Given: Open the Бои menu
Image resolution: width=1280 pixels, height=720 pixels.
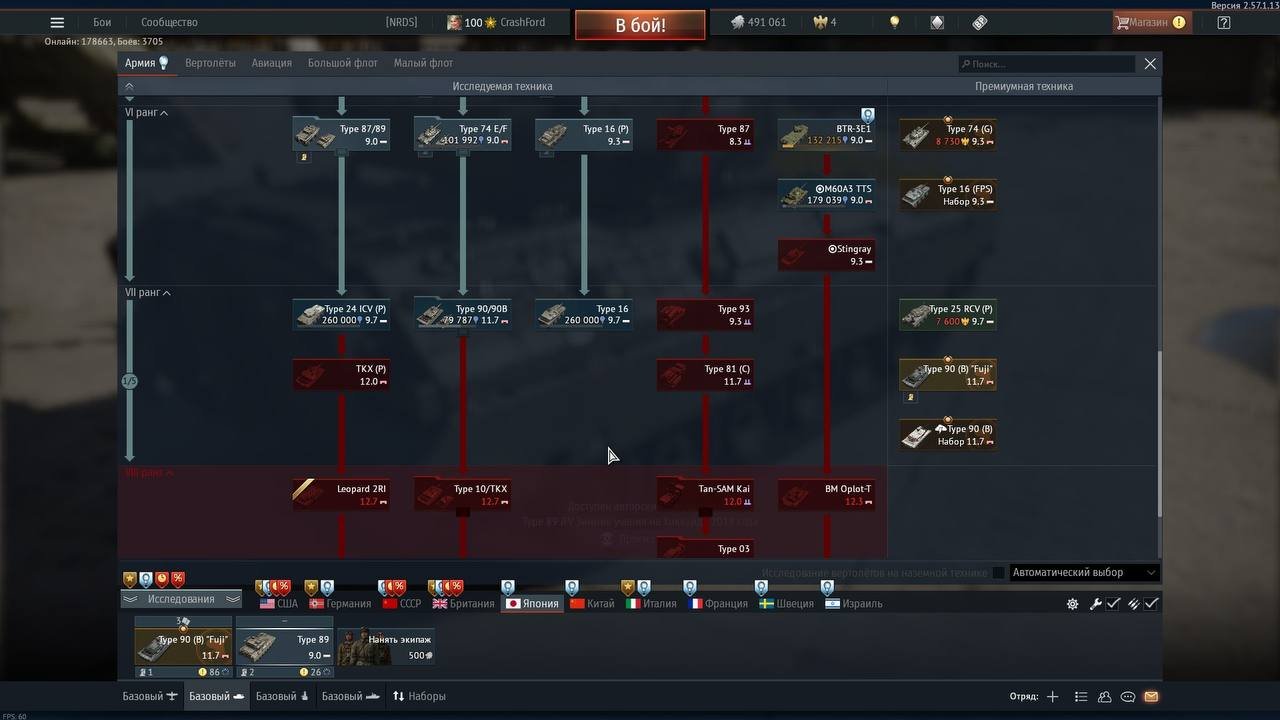Looking at the screenshot, I should click(x=102, y=22).
